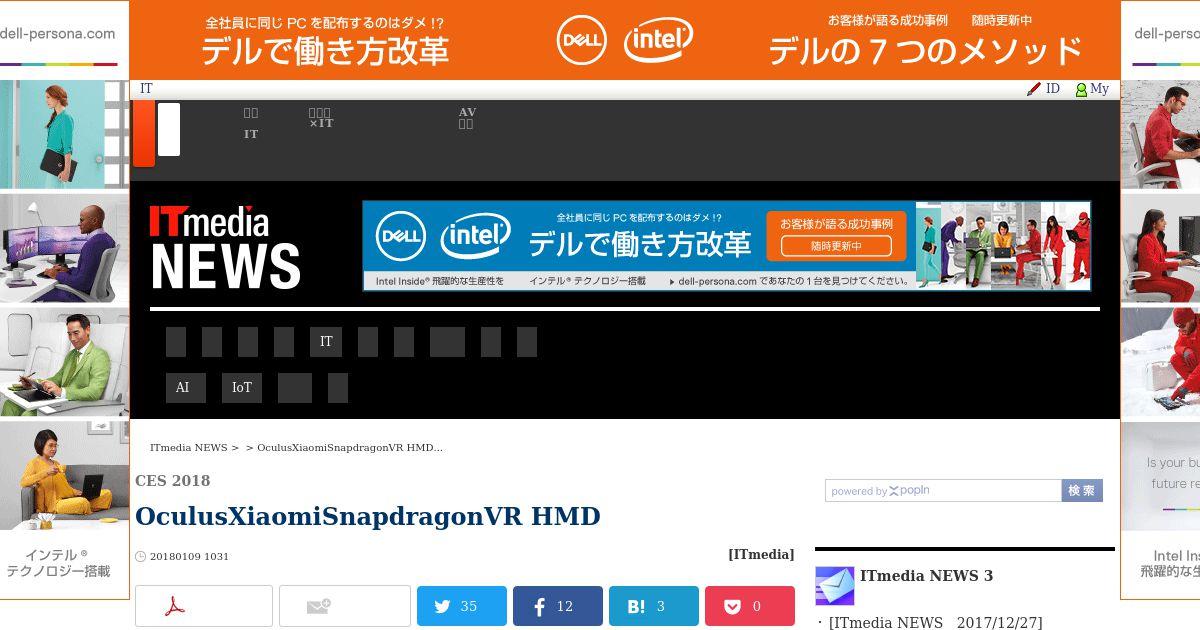Open the ×IT item in top navigation
1200x630 pixels.
tap(321, 118)
